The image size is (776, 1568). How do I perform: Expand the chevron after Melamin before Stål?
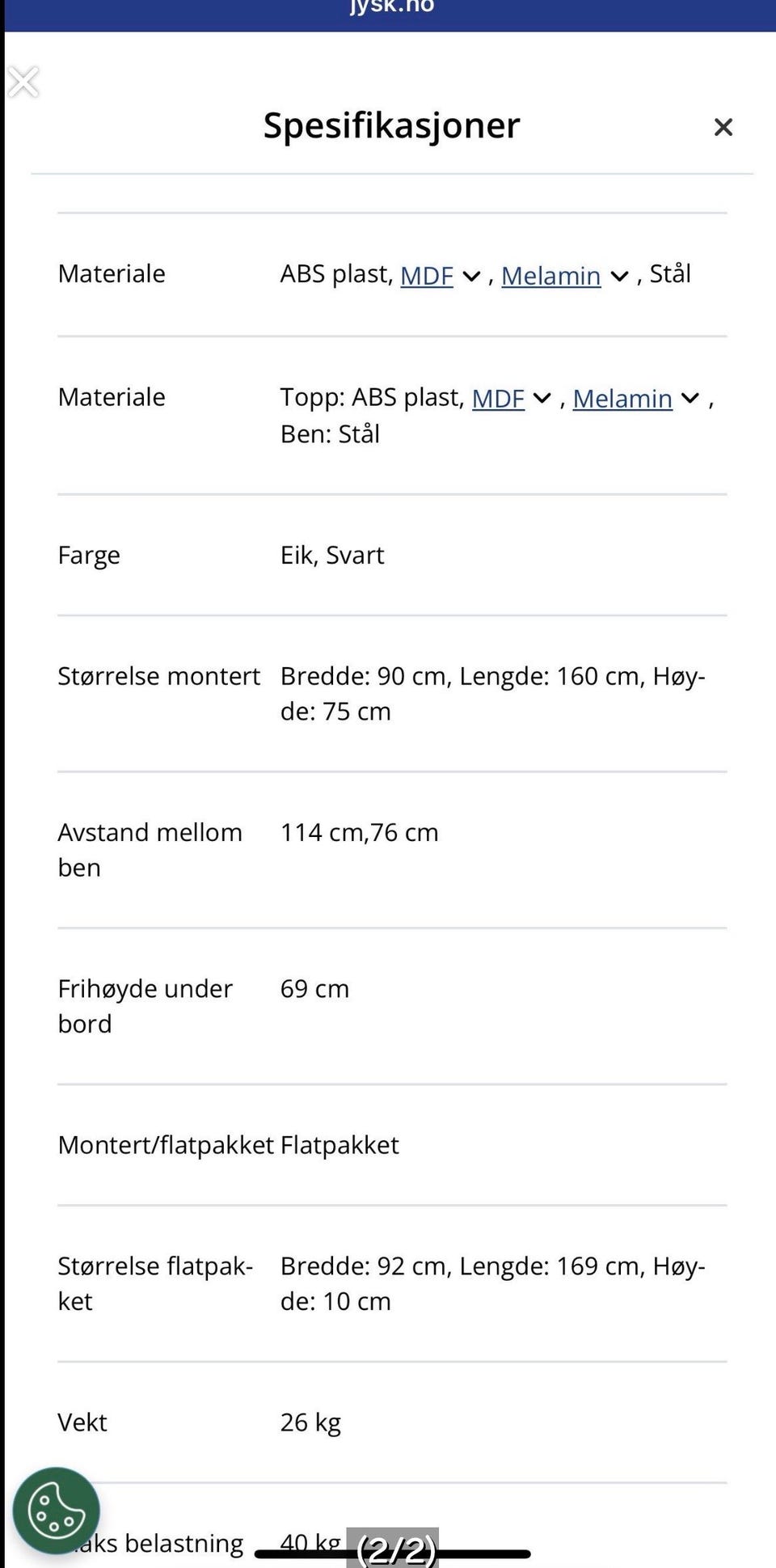pos(619,277)
